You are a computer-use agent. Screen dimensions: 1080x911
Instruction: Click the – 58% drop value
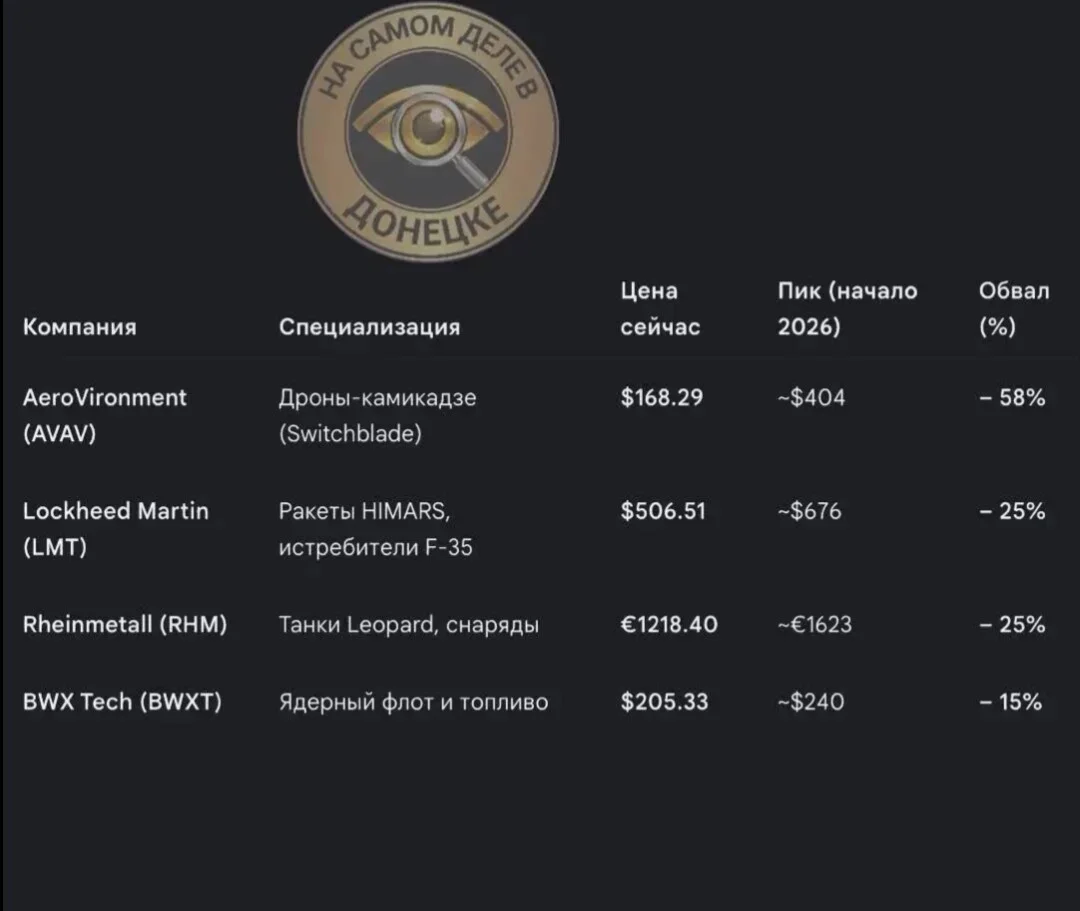[x=1012, y=397]
